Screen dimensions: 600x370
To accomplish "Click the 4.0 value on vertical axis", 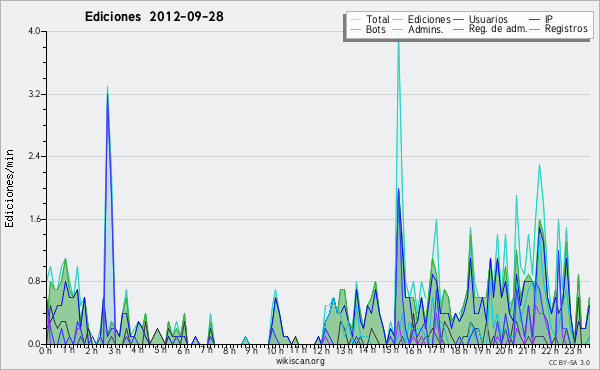I will [x=34, y=31].
